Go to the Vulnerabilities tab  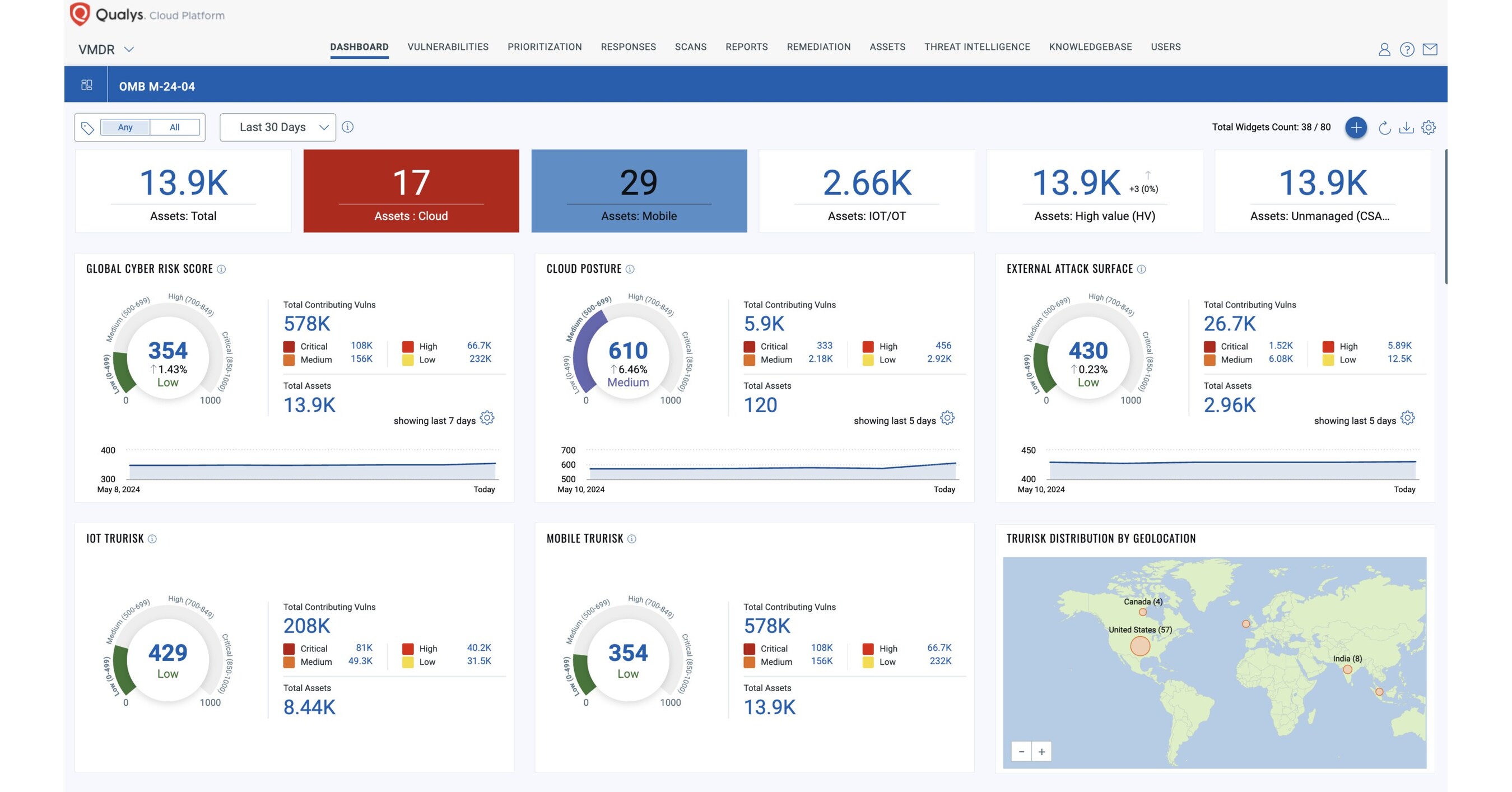[448, 47]
